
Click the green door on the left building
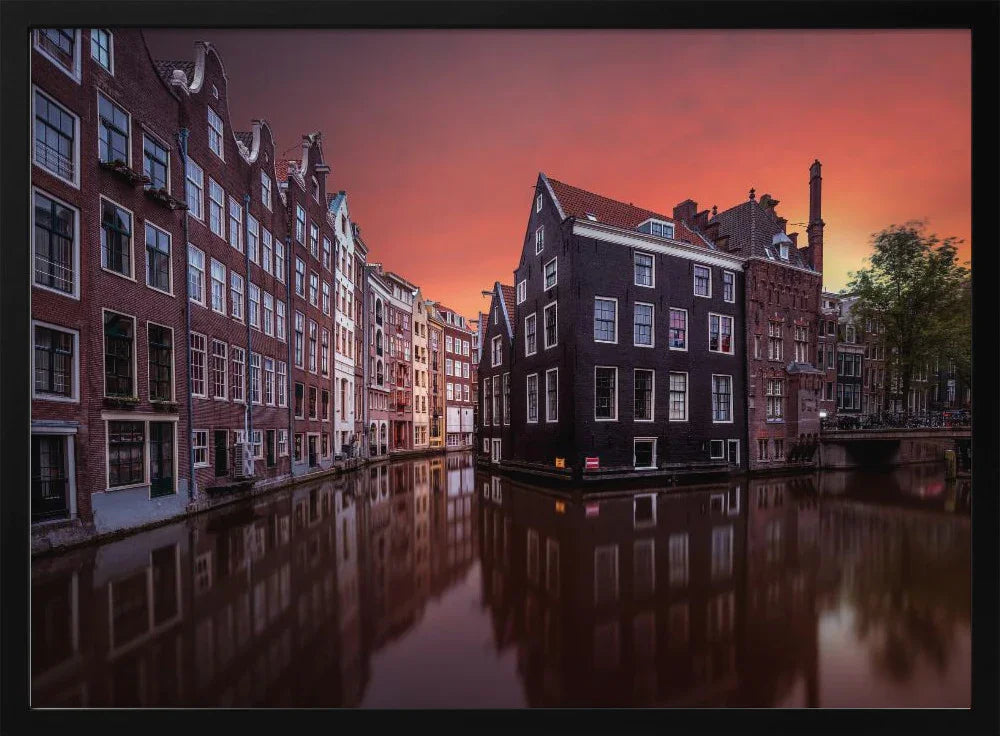point(161,459)
